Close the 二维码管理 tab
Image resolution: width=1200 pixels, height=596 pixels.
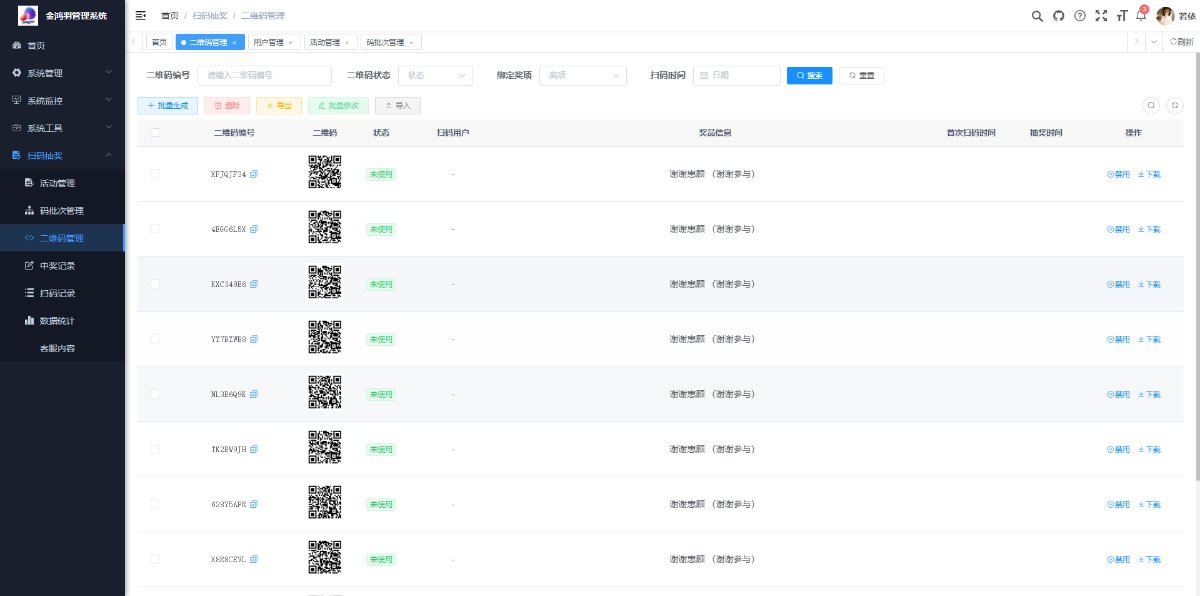point(234,42)
